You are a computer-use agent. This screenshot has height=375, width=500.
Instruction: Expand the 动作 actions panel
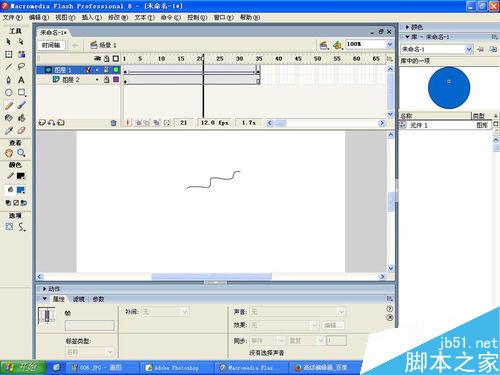tap(44, 289)
